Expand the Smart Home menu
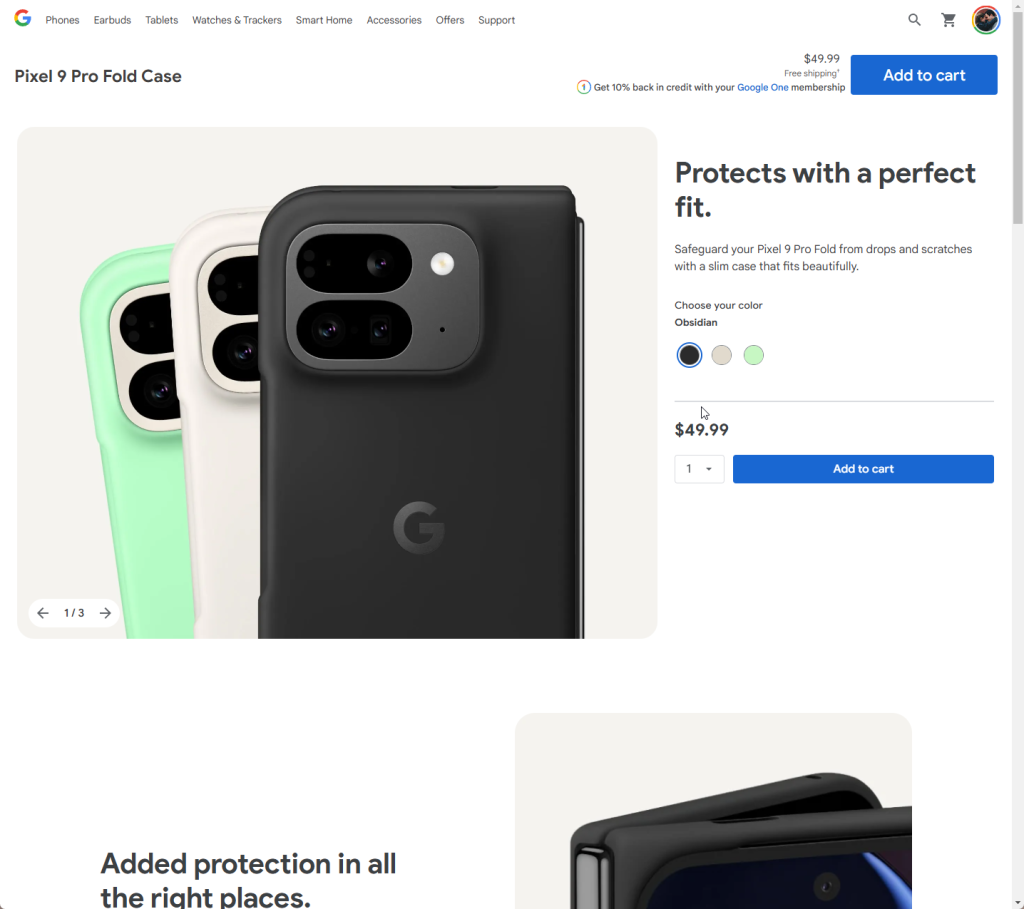1024x909 pixels. pos(324,20)
